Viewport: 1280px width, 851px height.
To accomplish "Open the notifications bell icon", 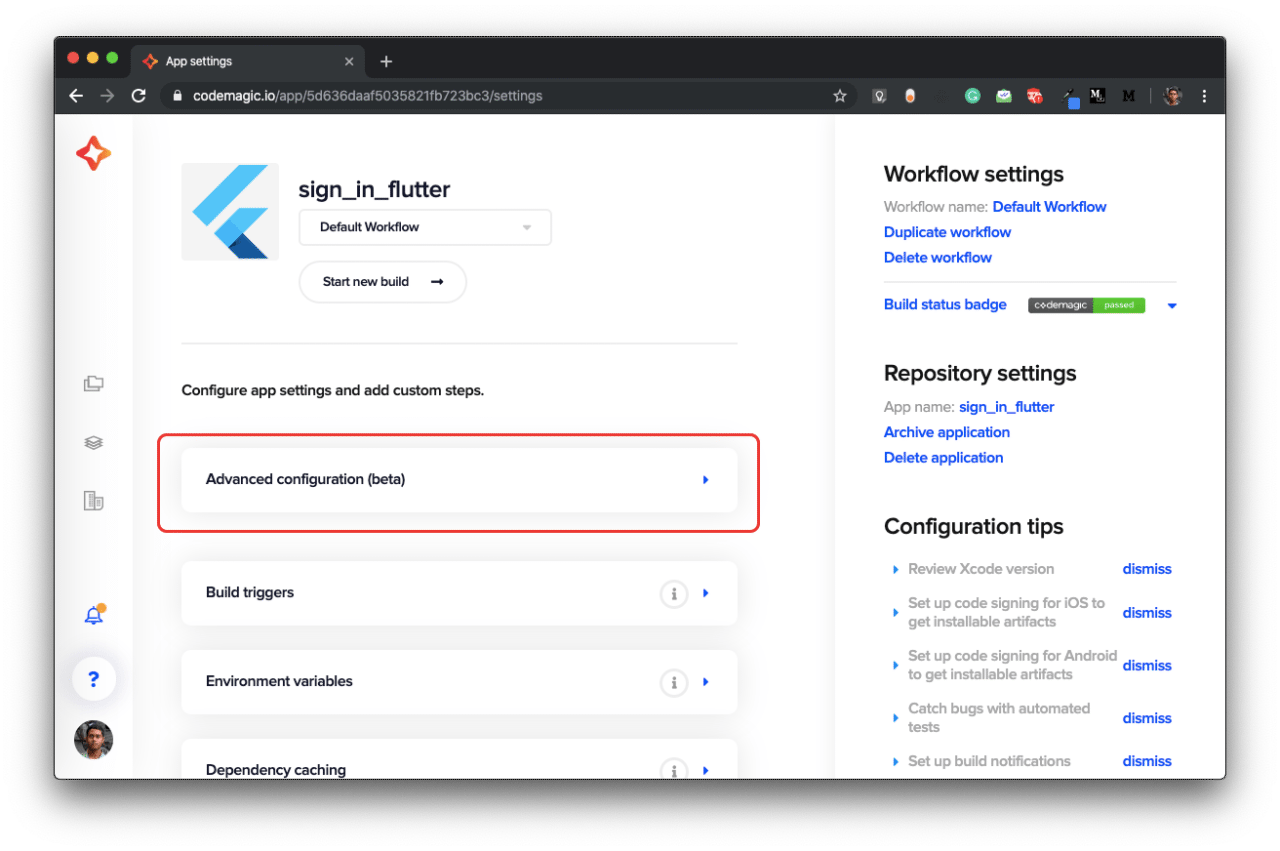I will click(x=94, y=615).
